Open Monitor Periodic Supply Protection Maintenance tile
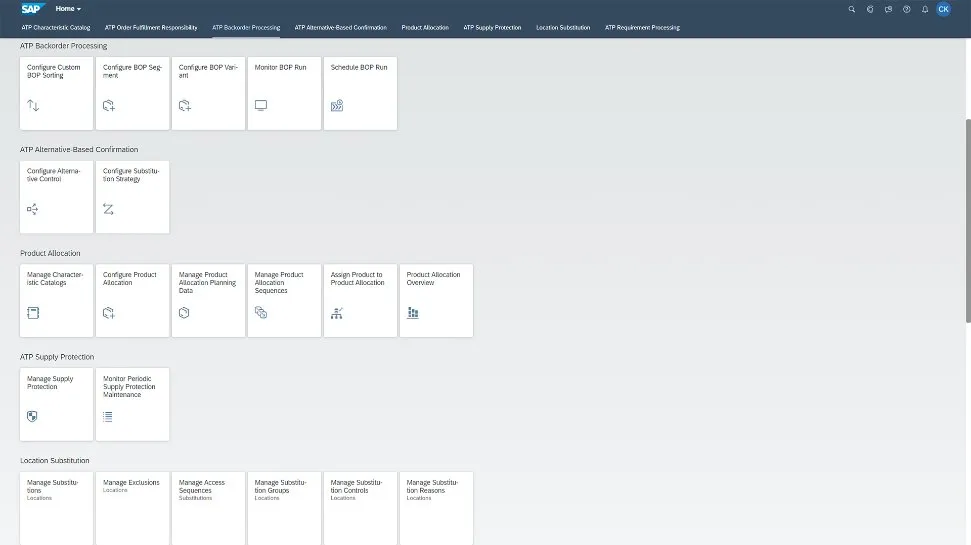This screenshot has height=545, width=971. click(x=132, y=404)
